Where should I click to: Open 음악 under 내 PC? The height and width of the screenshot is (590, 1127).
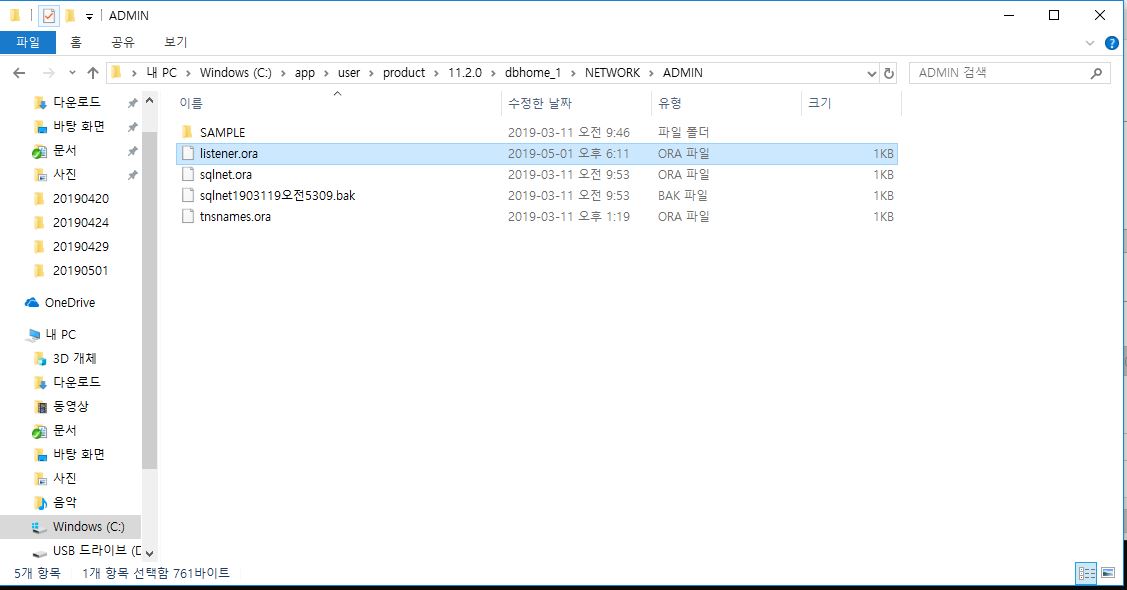pyautogui.click(x=64, y=502)
